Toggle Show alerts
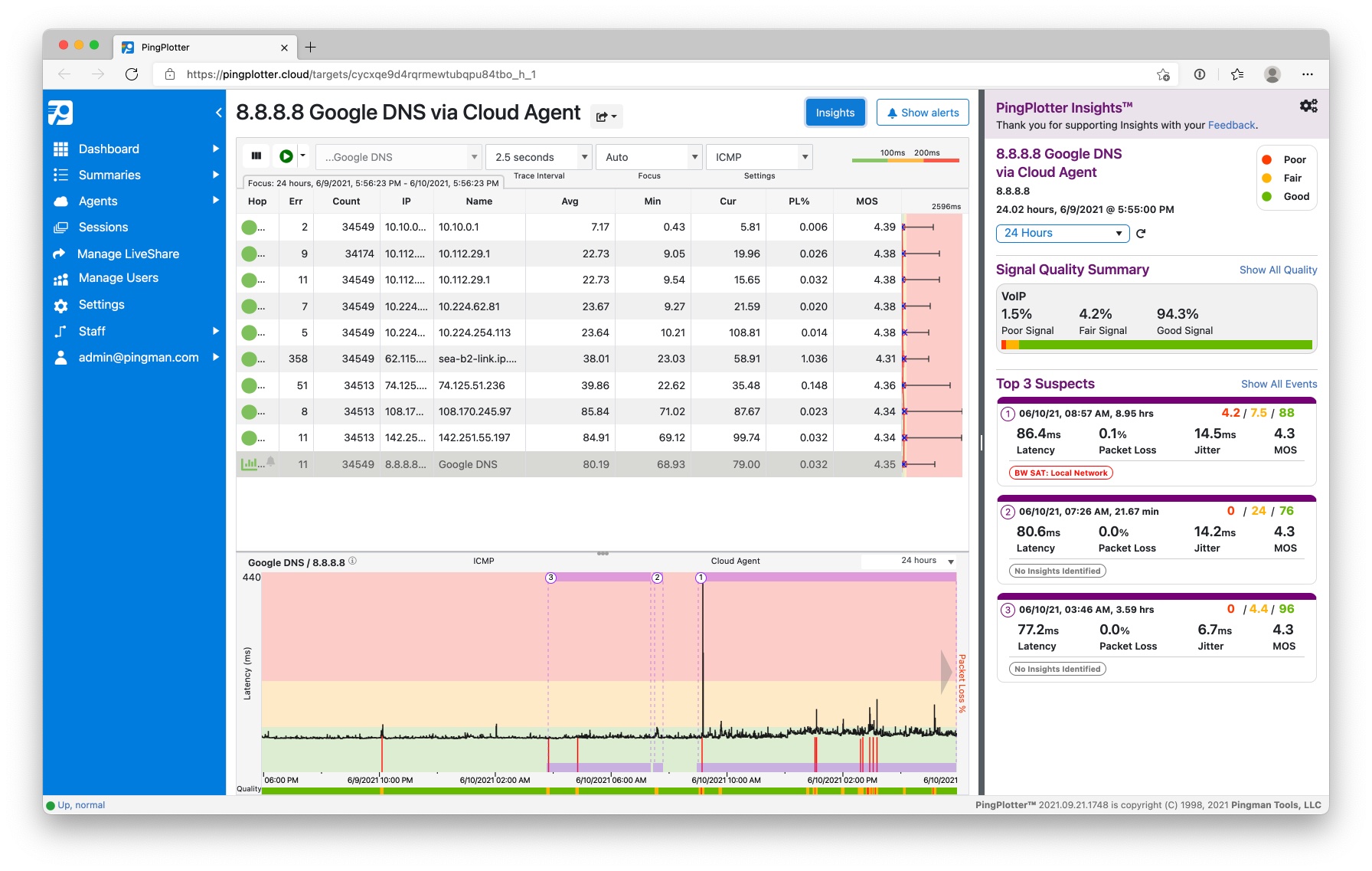Image resolution: width=1372 pixels, height=871 pixels. (922, 113)
